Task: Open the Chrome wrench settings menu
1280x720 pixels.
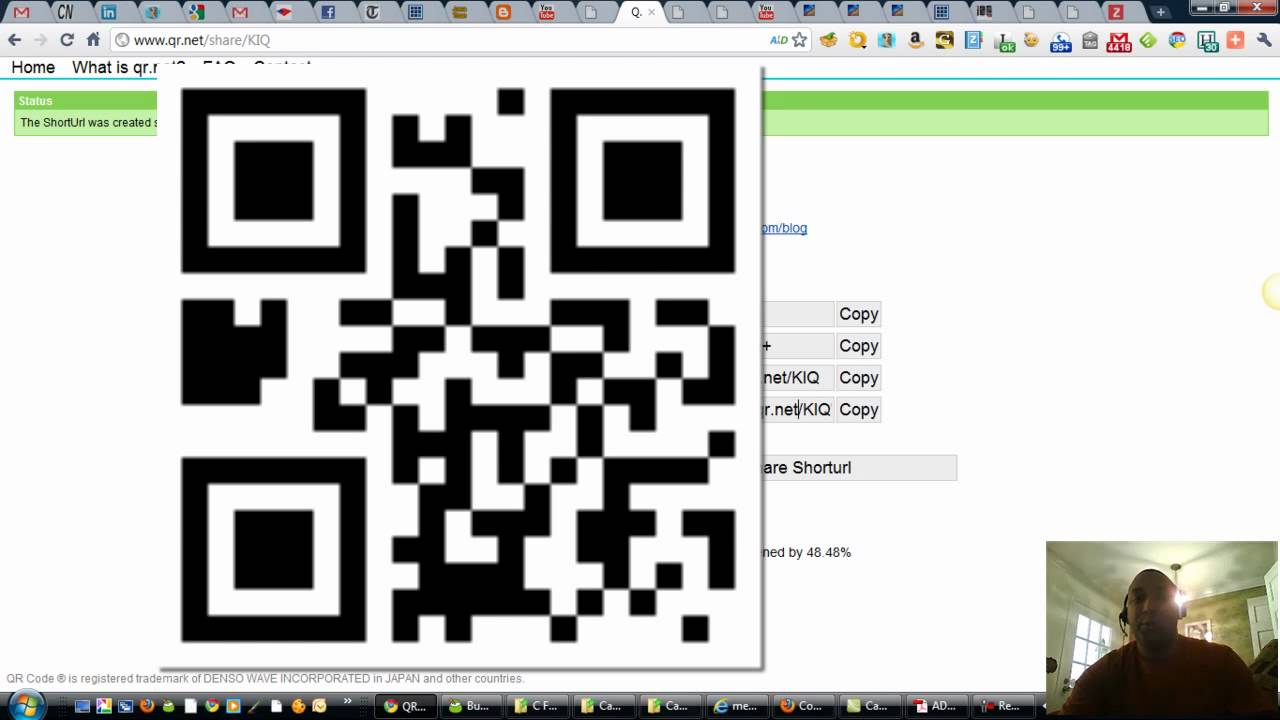Action: click(1264, 40)
